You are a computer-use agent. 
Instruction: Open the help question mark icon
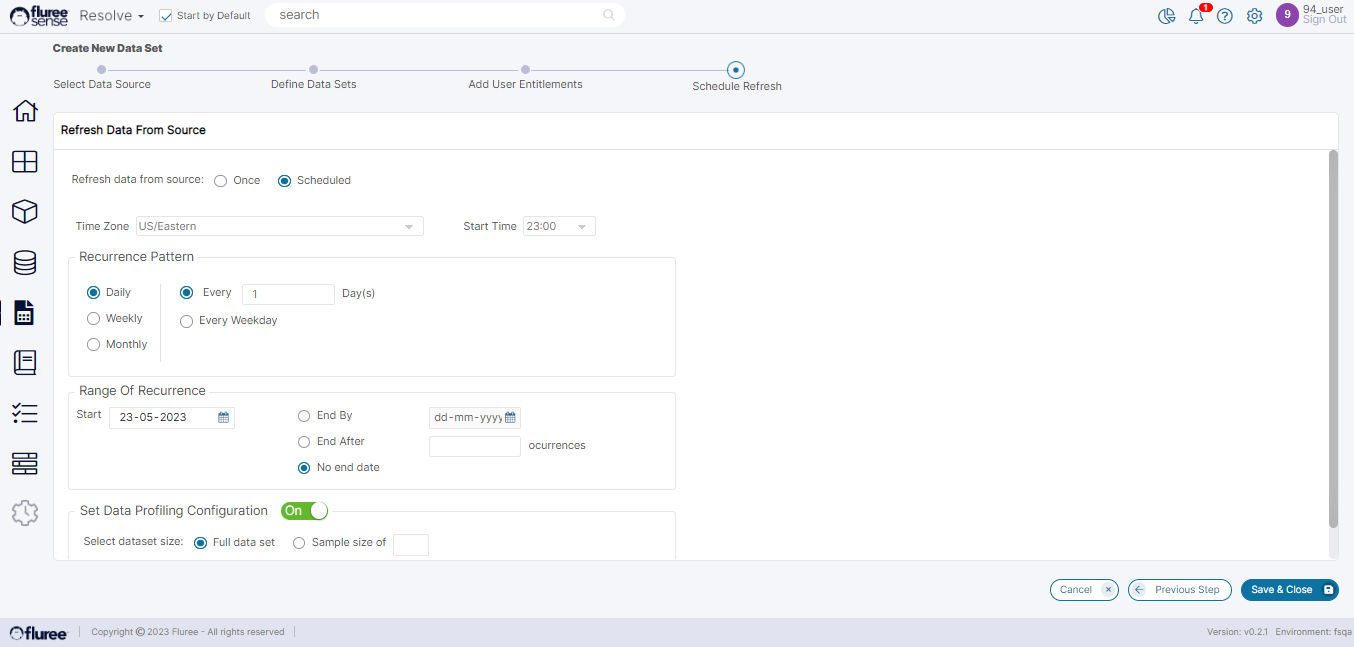click(x=1224, y=16)
